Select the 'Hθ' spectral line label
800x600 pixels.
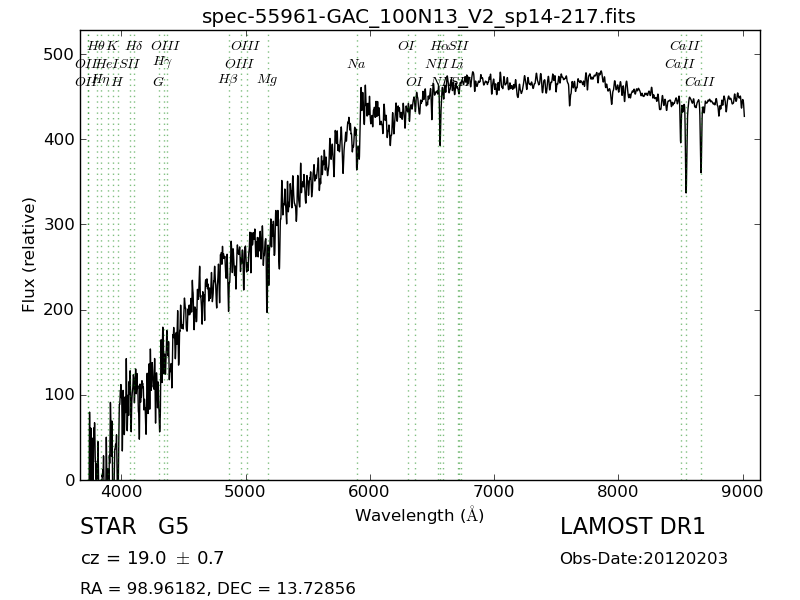95,46
